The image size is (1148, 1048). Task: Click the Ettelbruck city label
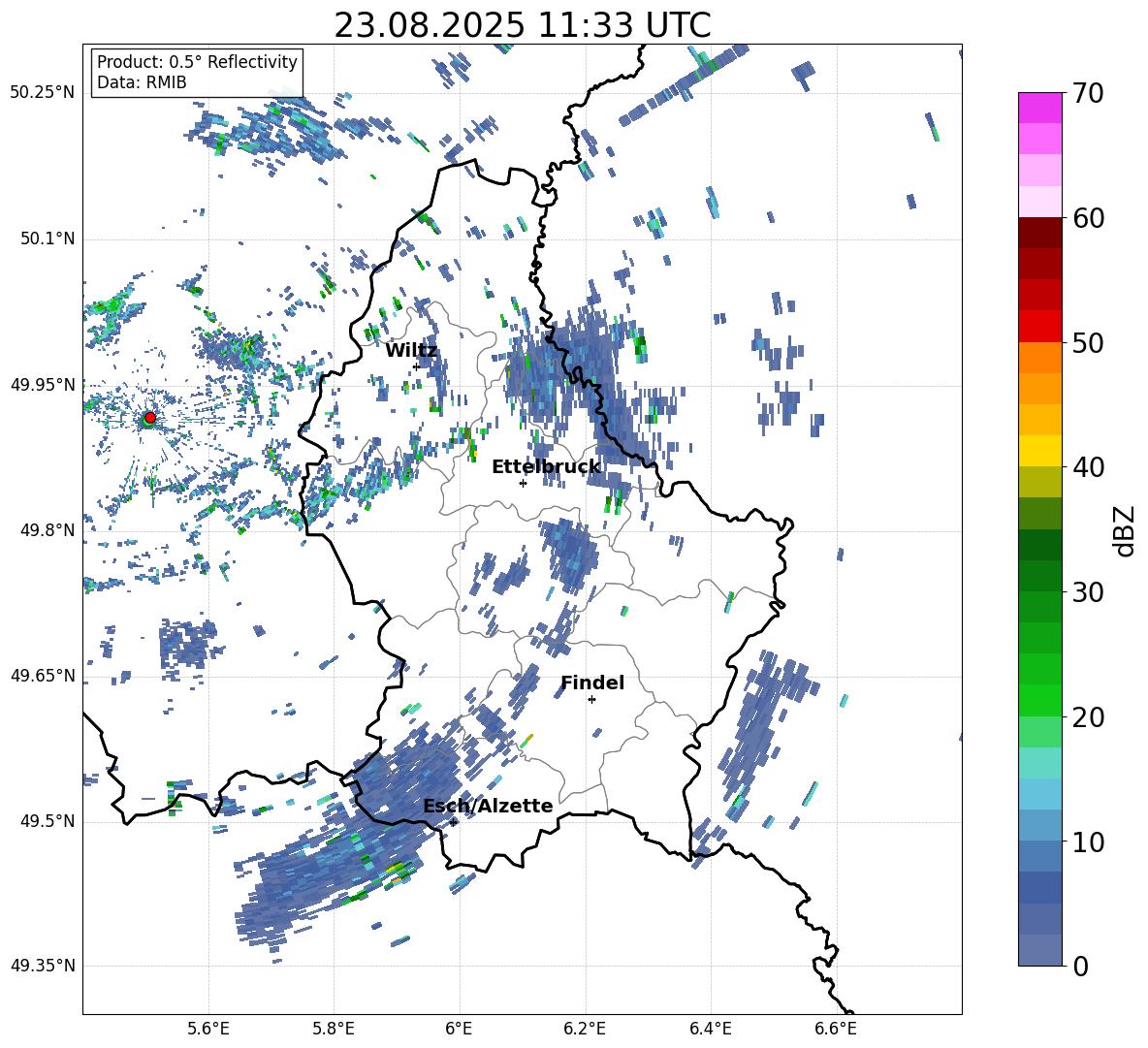coord(546,467)
